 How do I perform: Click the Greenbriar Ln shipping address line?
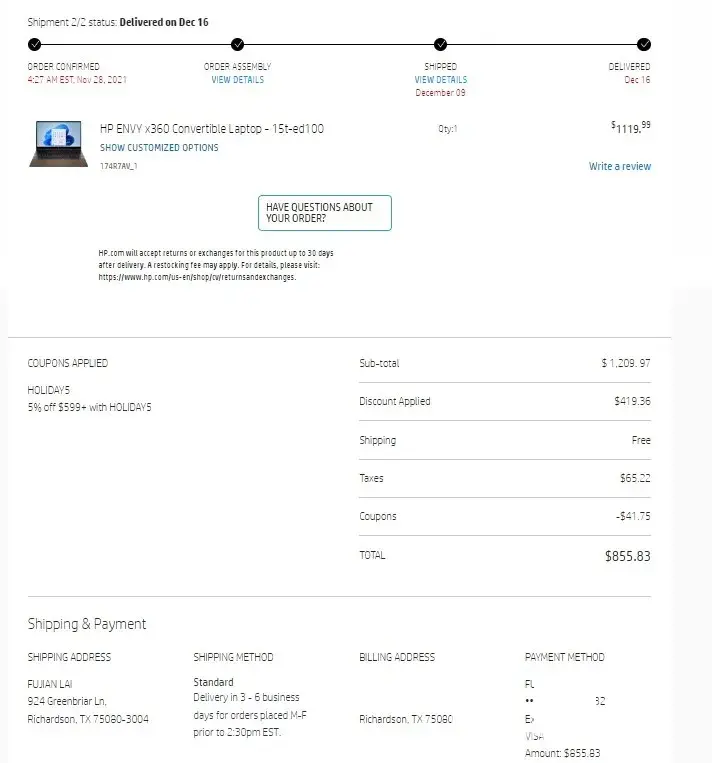67,701
